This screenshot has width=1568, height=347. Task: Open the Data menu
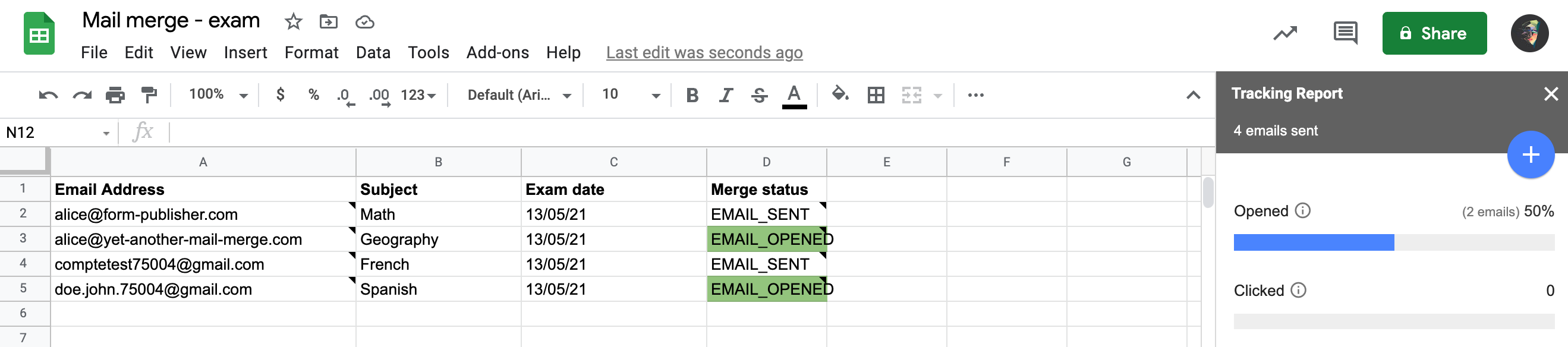[373, 53]
